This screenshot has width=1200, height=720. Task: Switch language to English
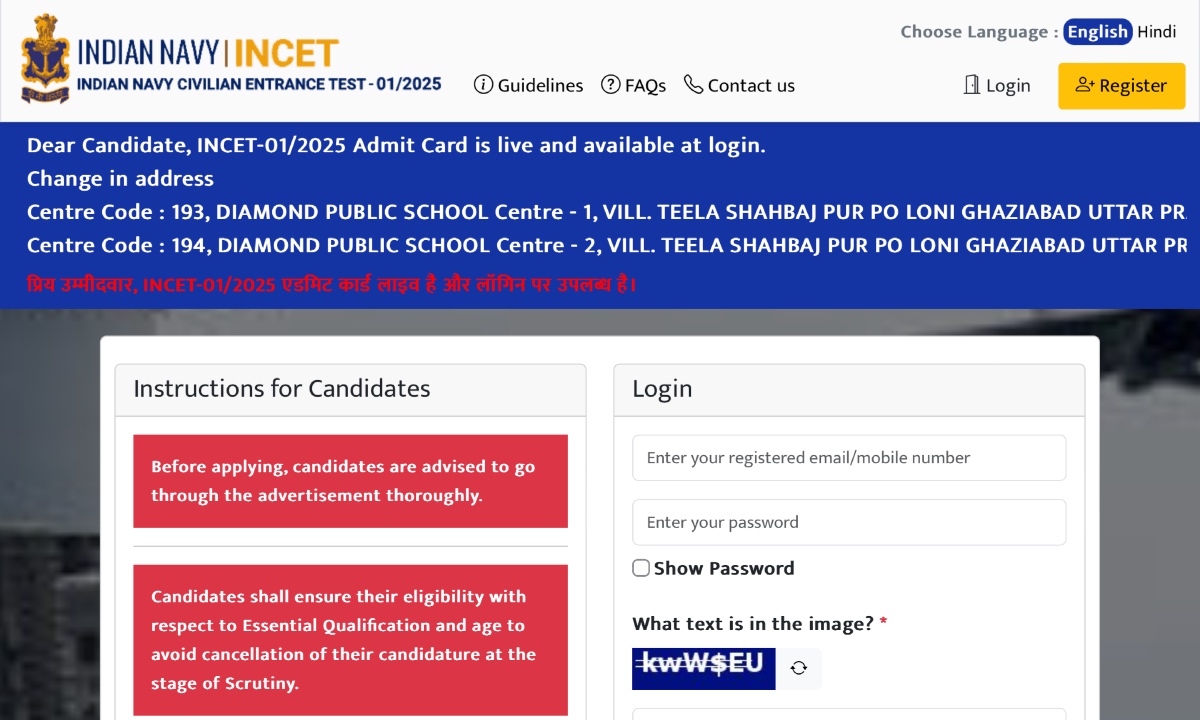click(x=1097, y=32)
